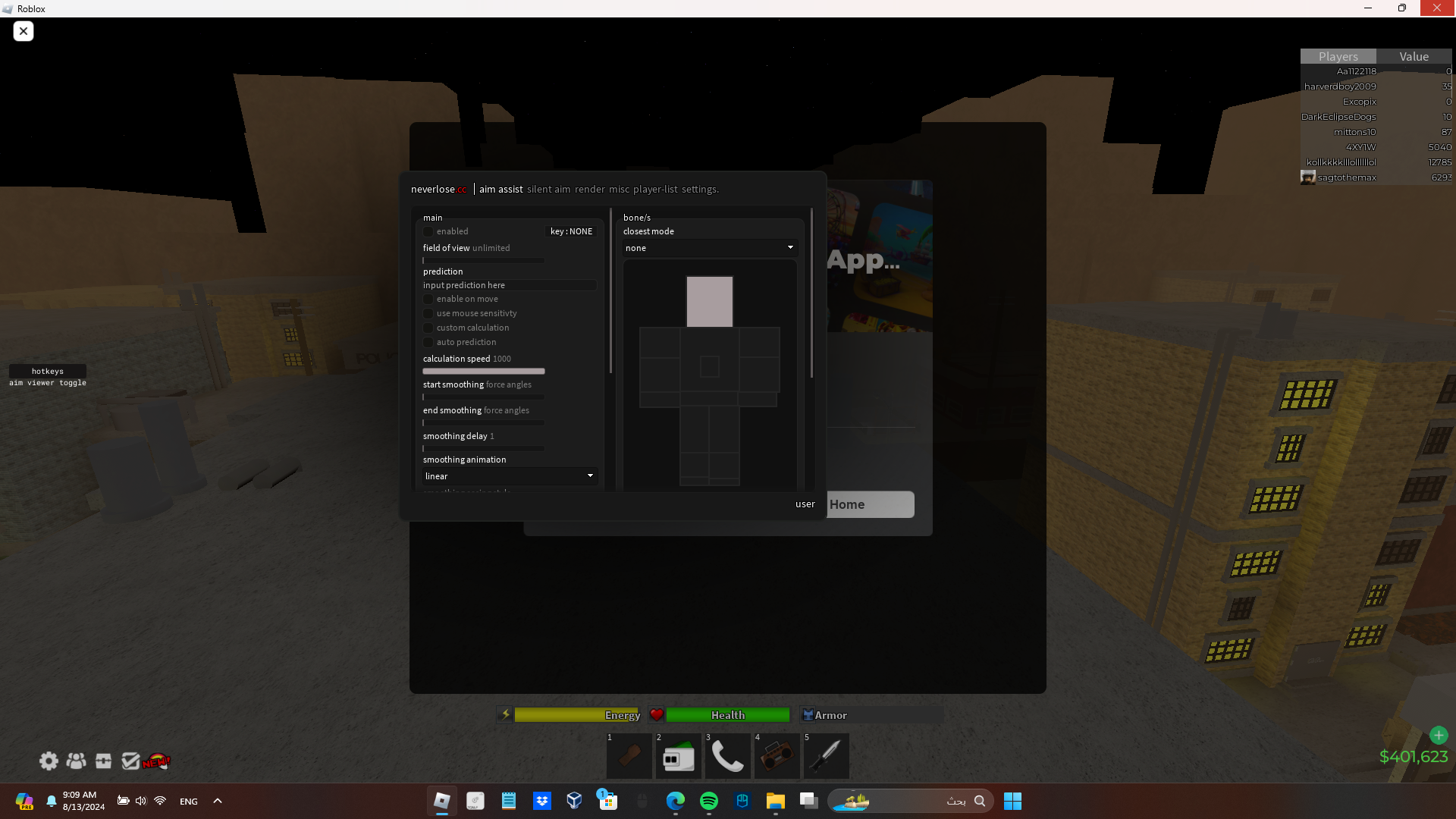Open the game settings gear icon

(49, 761)
